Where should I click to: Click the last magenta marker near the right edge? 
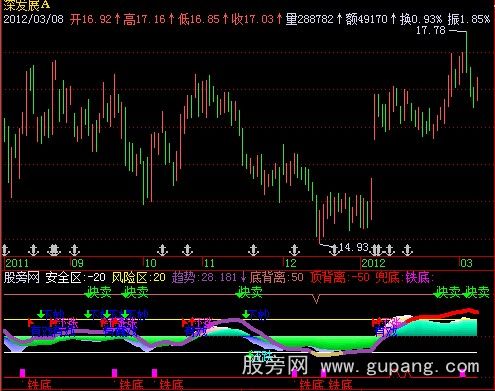(462, 373)
